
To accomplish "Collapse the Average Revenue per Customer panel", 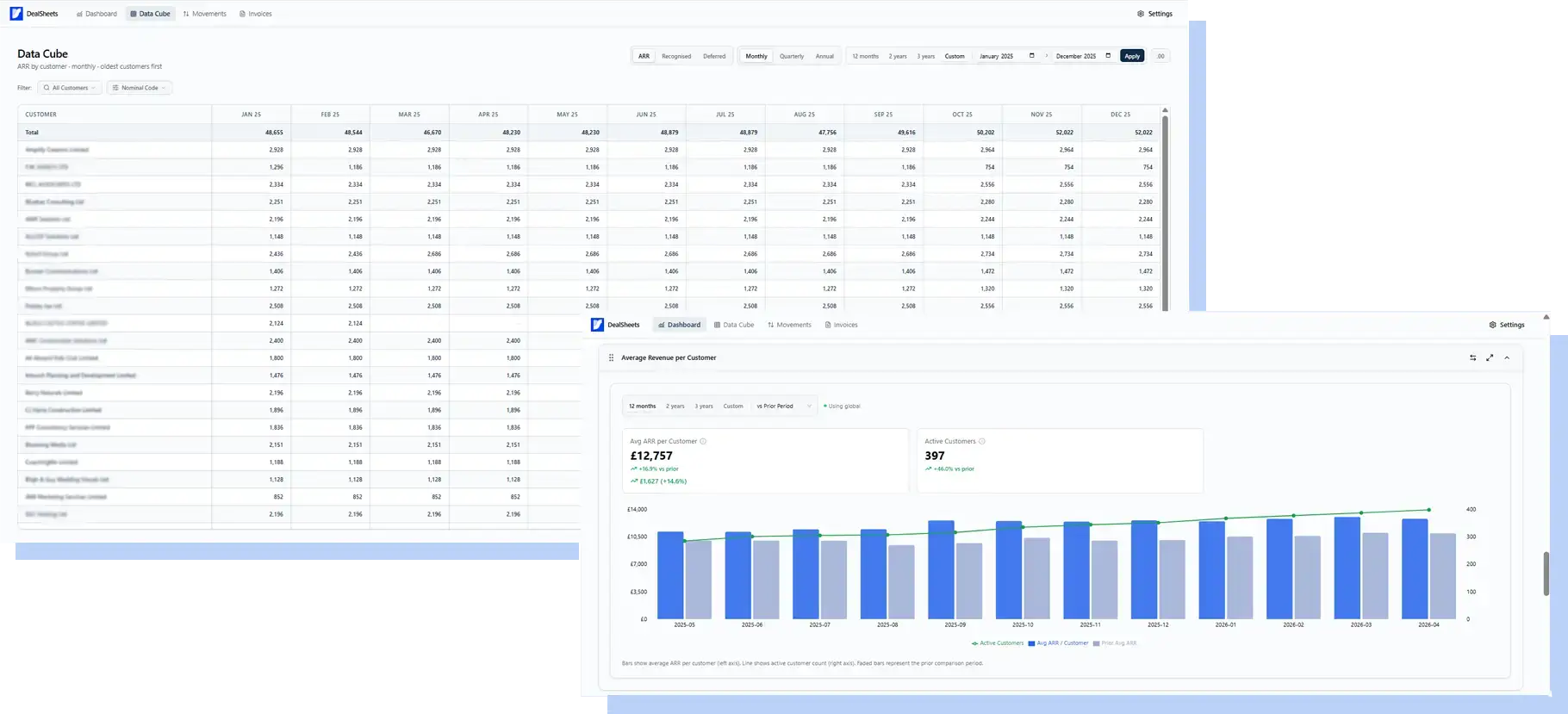I will [x=1507, y=357].
